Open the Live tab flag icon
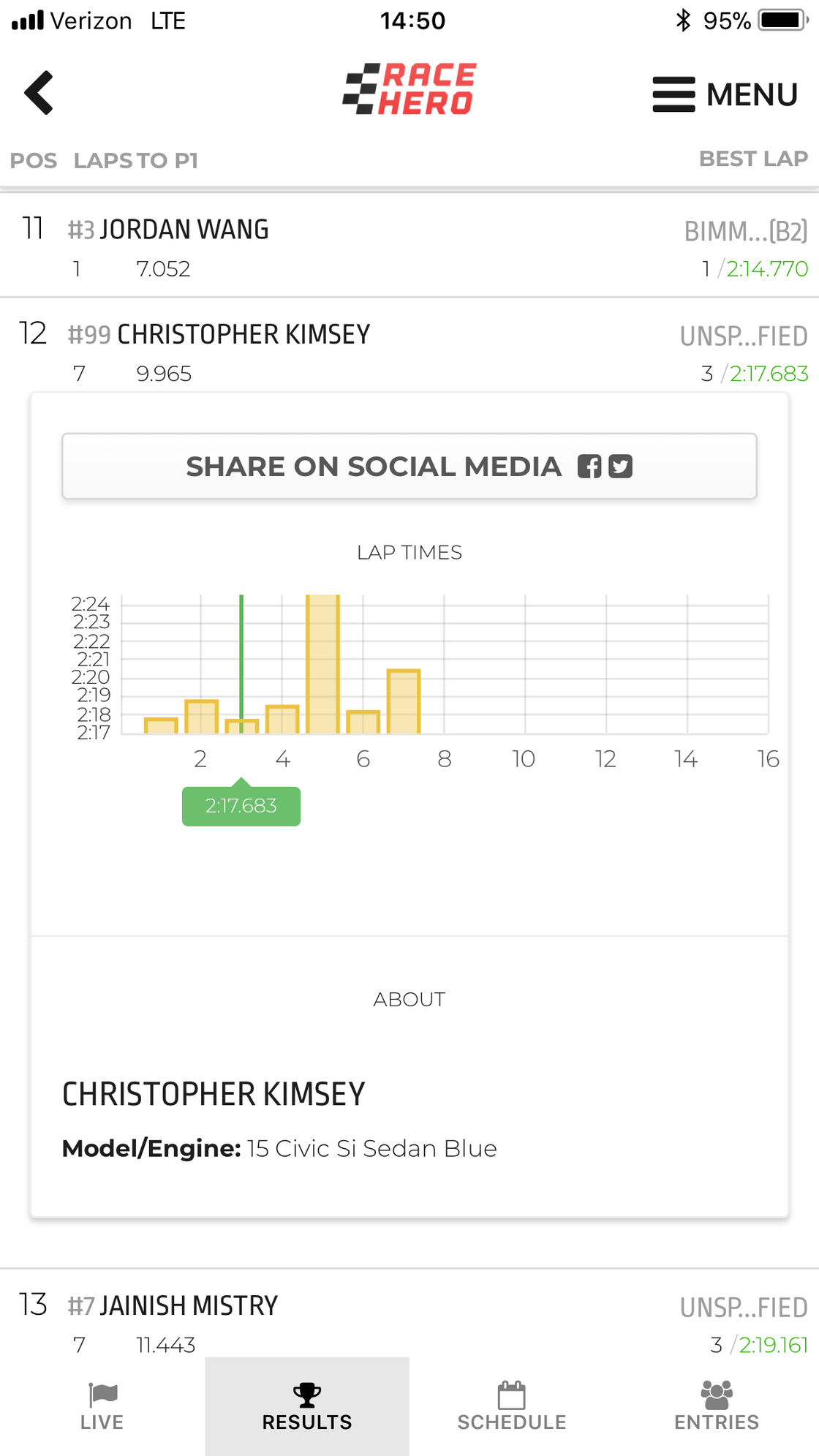 [x=102, y=1395]
